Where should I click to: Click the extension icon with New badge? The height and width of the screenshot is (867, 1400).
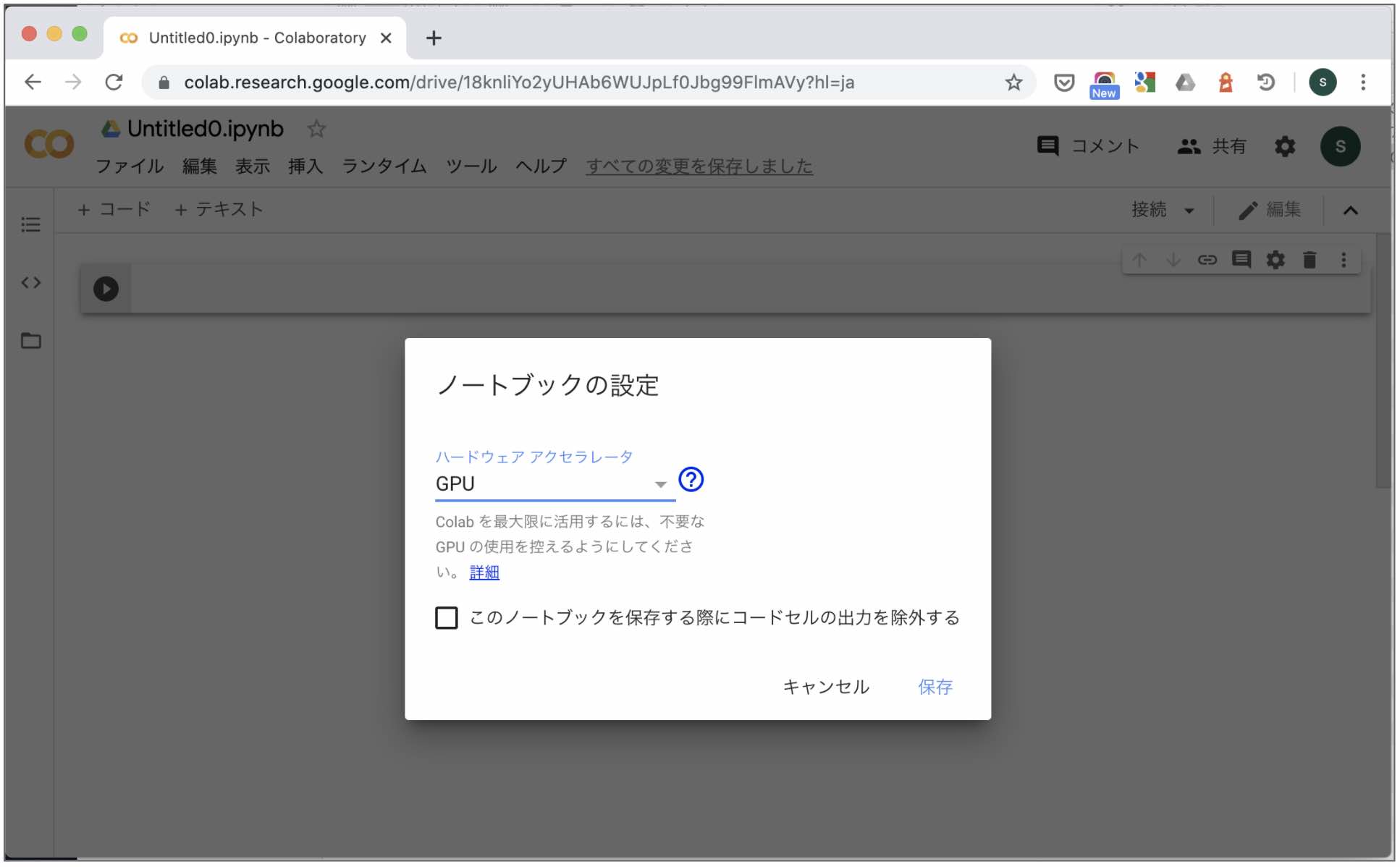[1104, 85]
